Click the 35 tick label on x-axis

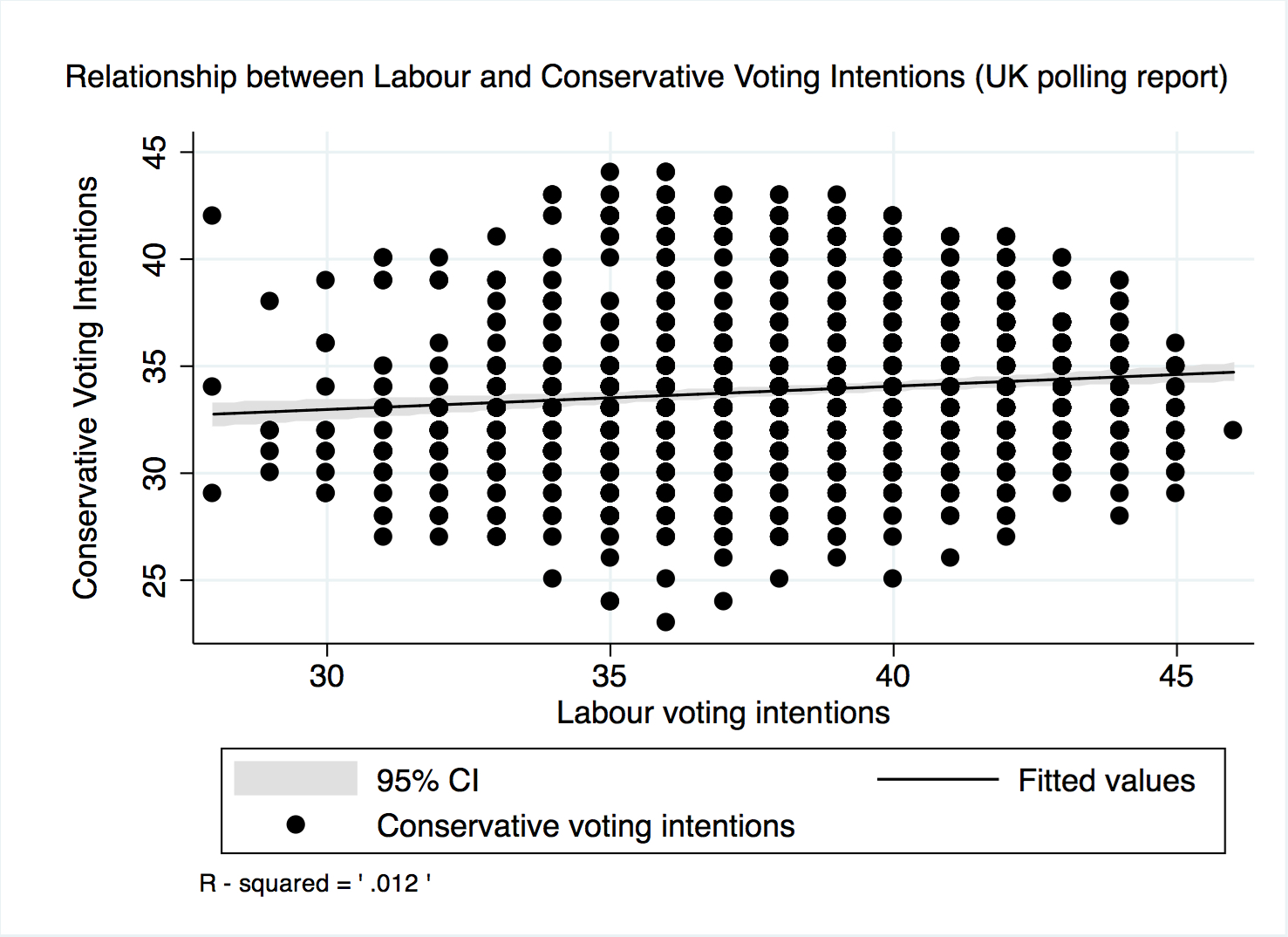(609, 675)
